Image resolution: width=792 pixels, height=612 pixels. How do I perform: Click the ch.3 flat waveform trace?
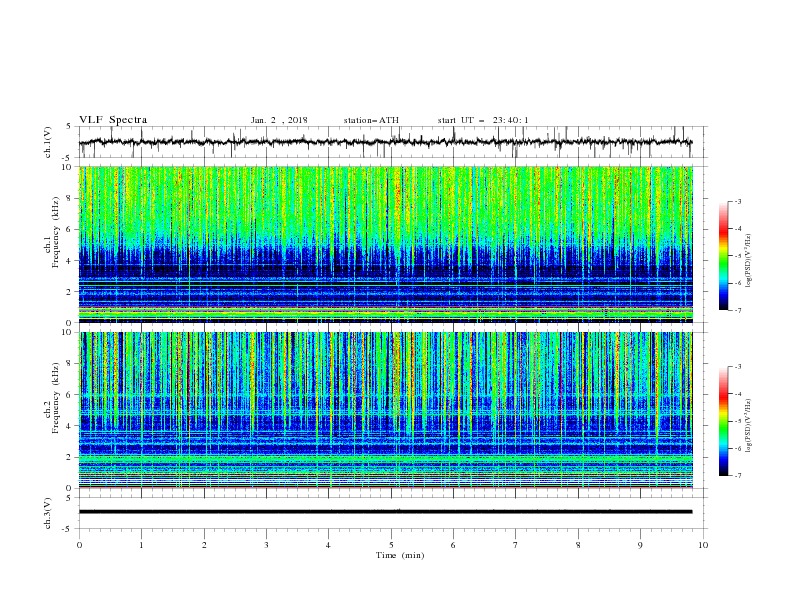coord(385,512)
